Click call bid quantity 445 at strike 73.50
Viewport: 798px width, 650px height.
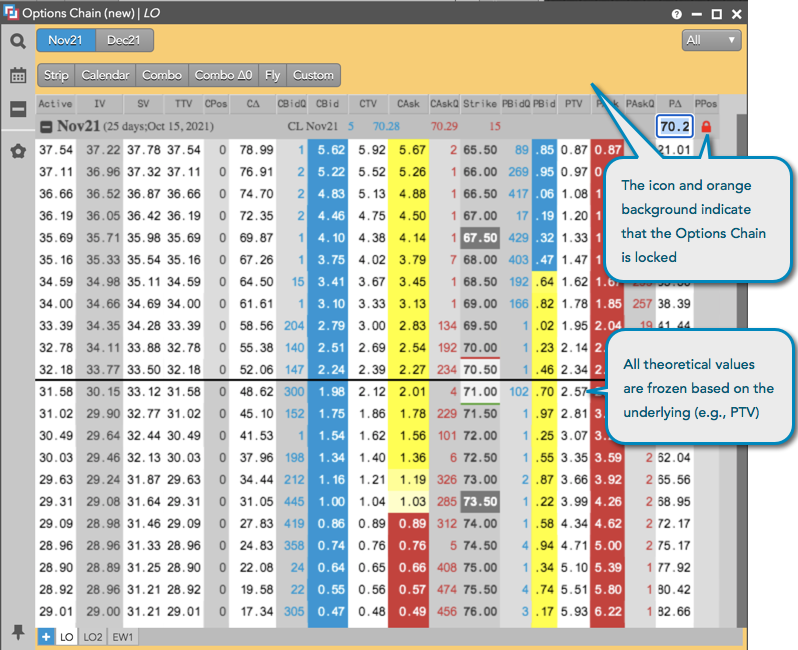(x=293, y=501)
